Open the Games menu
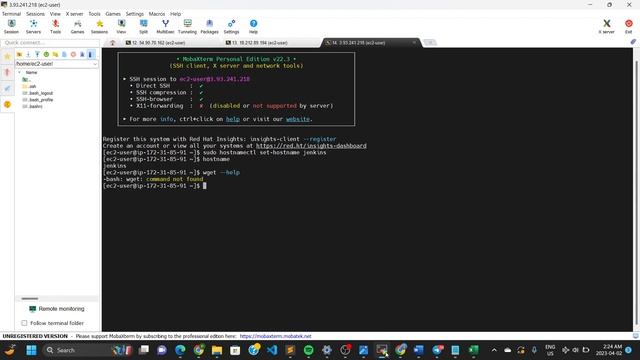Image resolution: width=640 pixels, height=360 pixels. click(113, 14)
